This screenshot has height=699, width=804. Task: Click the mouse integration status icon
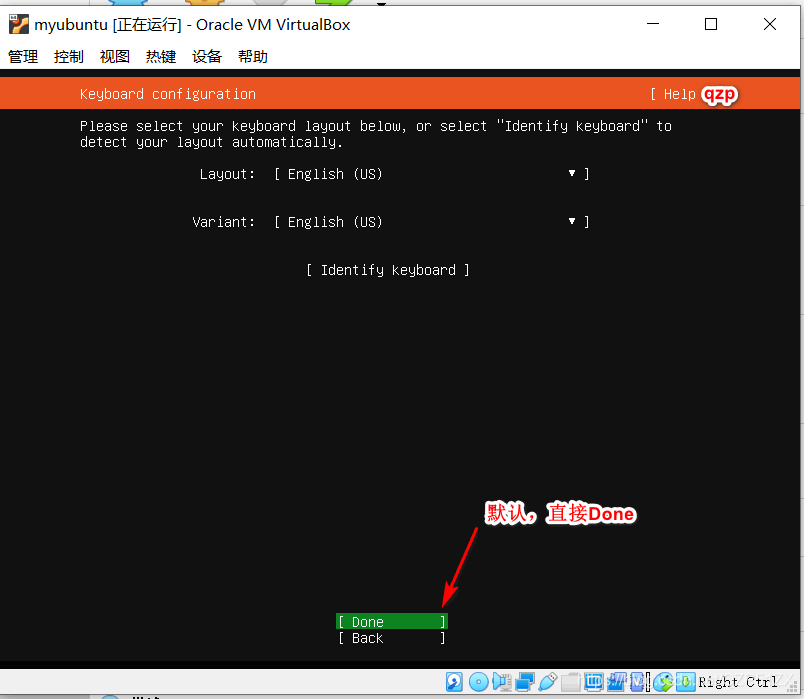pos(662,682)
